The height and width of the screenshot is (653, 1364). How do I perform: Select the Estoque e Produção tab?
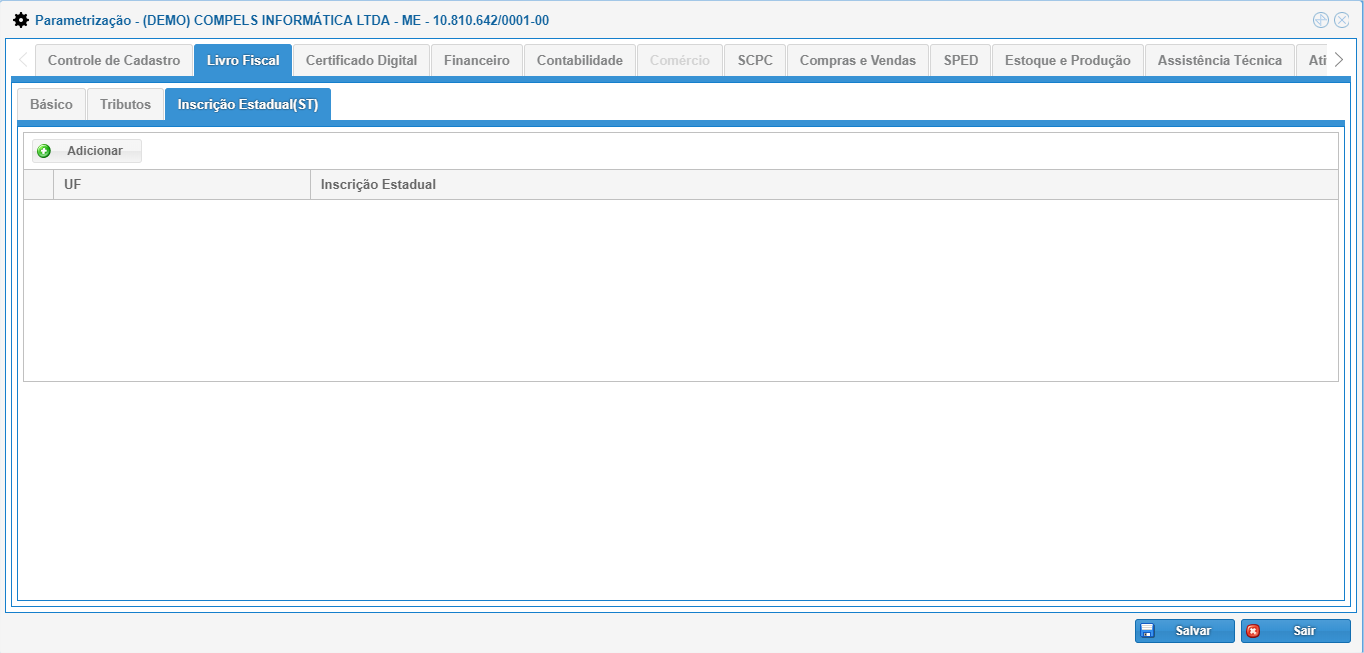[1068, 60]
